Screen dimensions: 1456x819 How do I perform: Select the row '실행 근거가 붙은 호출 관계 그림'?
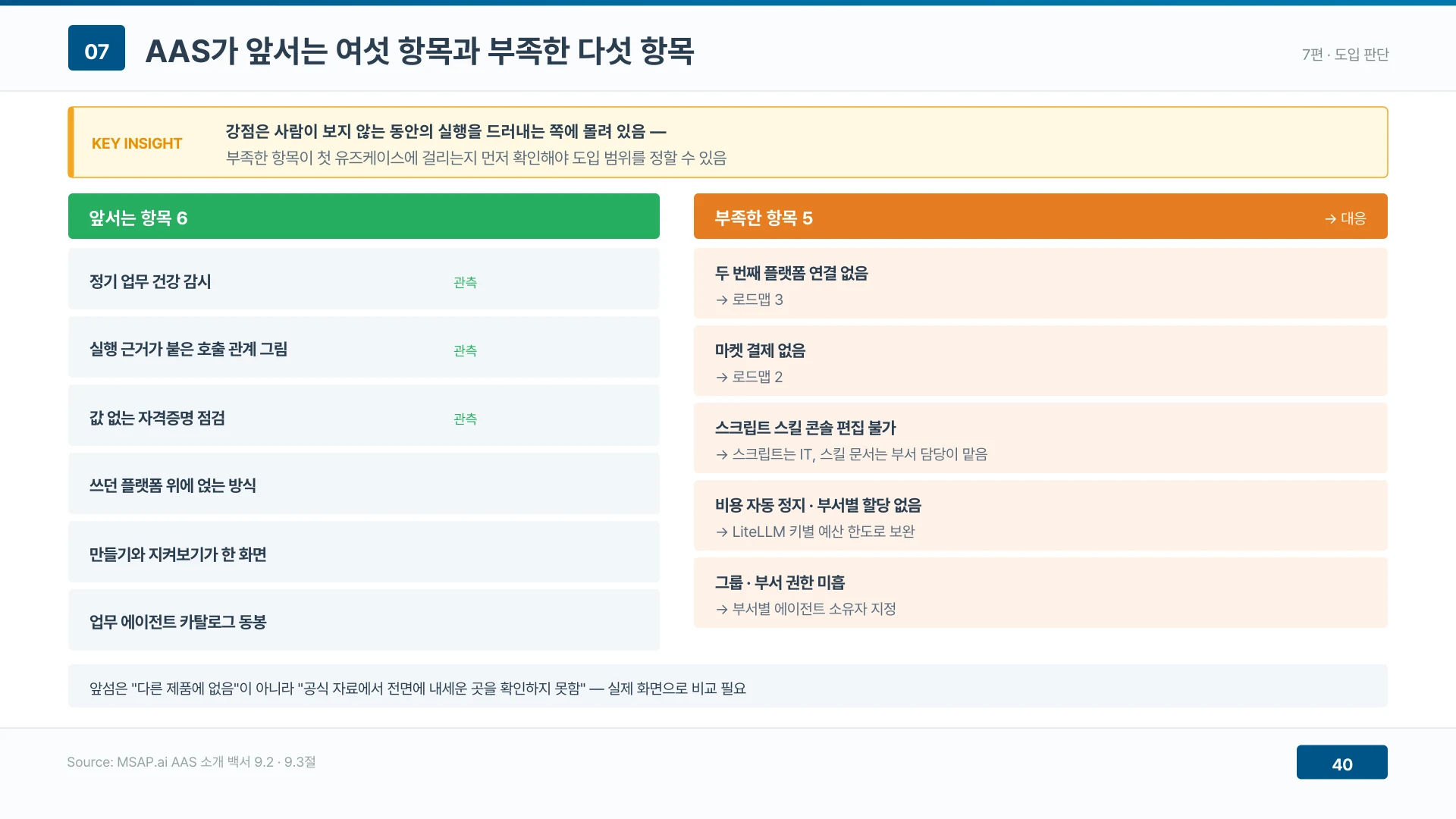(x=364, y=347)
